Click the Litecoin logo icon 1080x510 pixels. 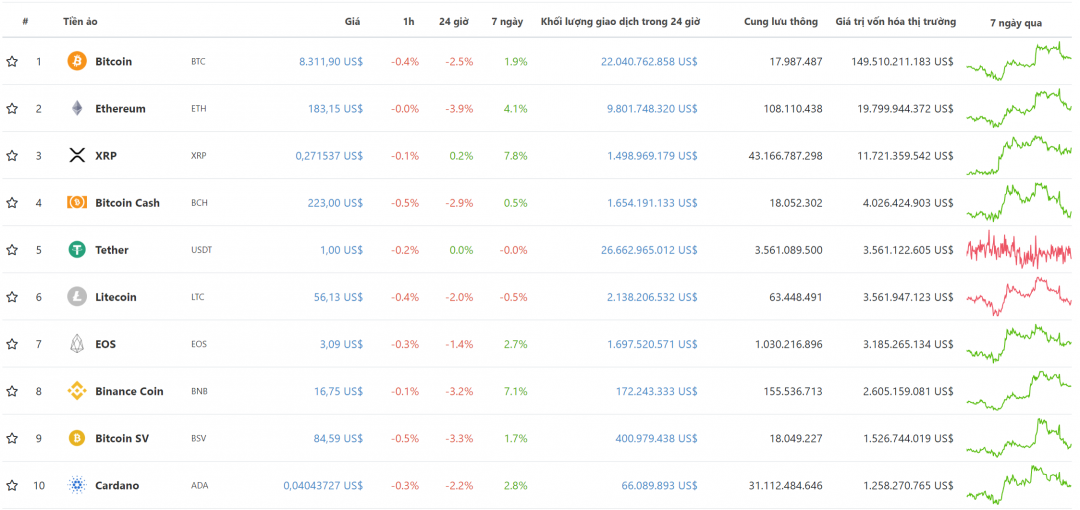(77, 297)
